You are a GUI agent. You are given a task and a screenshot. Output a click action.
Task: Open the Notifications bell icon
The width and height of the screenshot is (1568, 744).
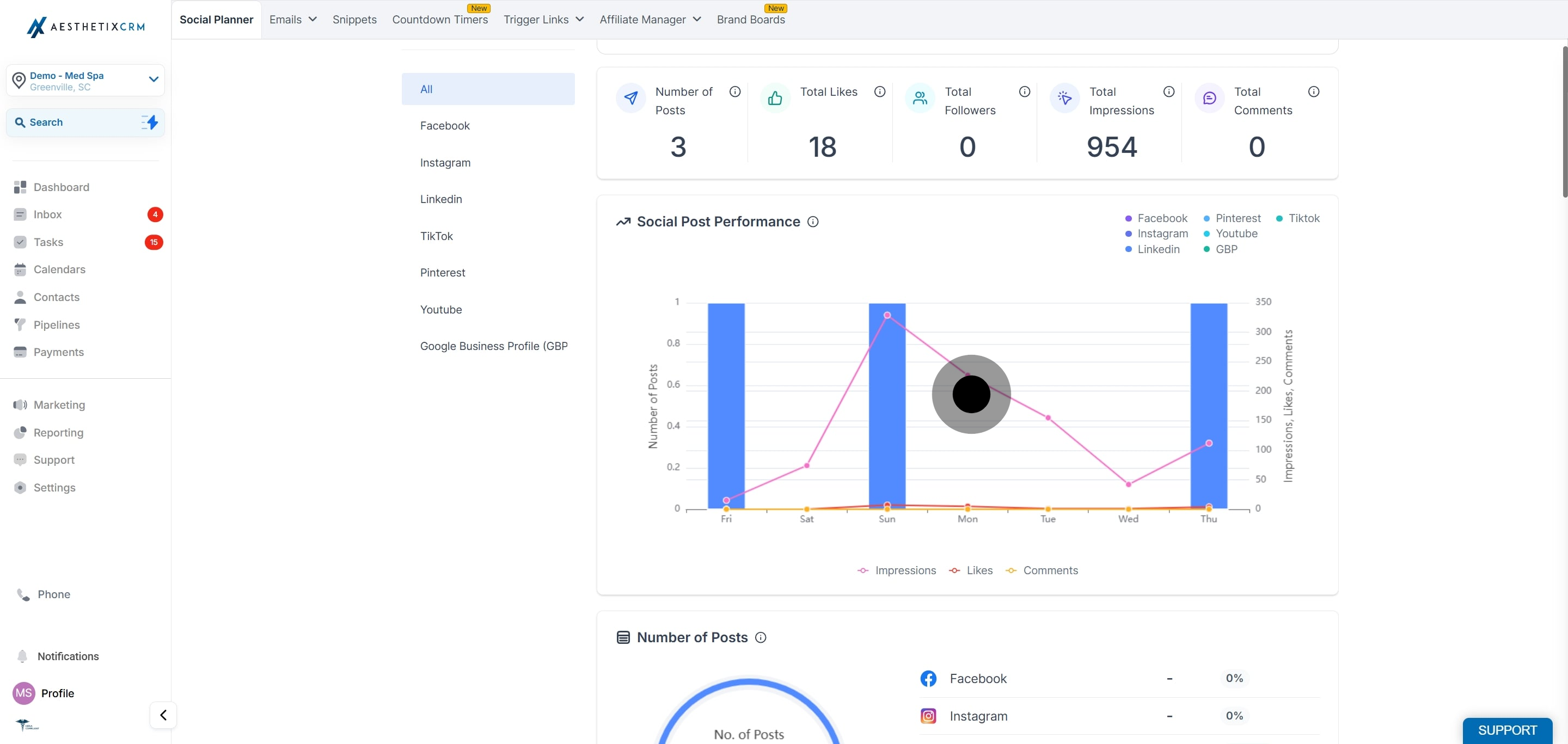[22, 656]
